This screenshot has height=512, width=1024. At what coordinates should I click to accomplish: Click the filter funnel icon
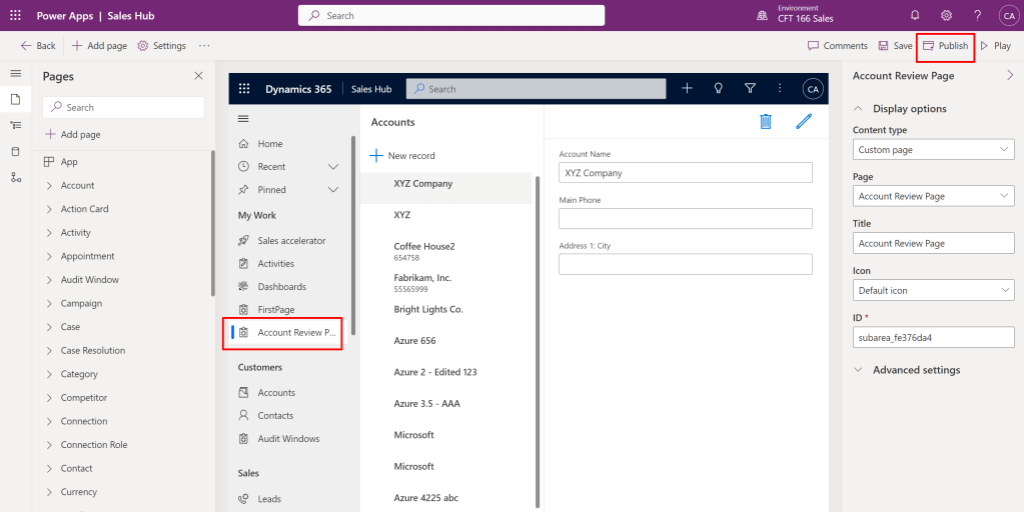750,88
